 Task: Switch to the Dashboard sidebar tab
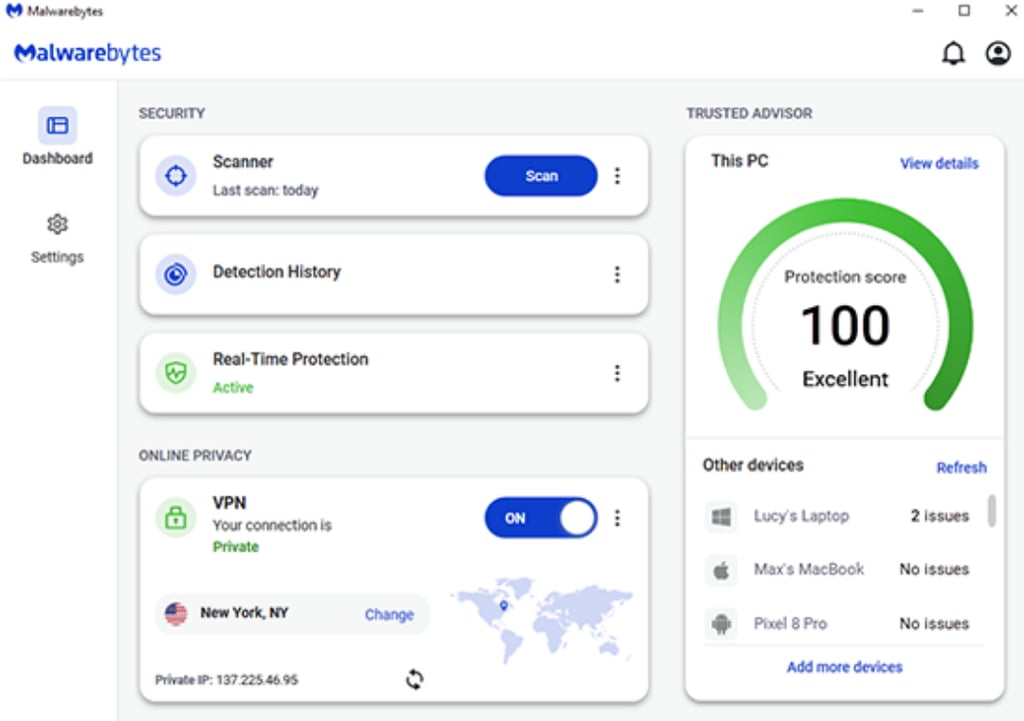(57, 136)
